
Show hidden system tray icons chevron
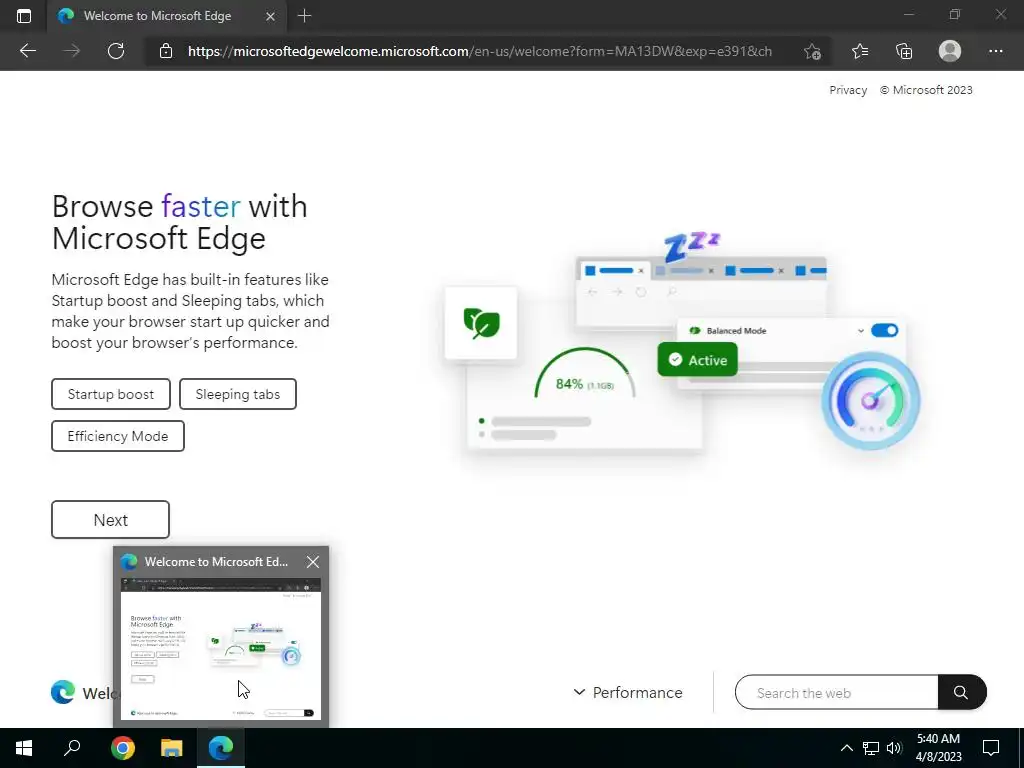(846, 748)
